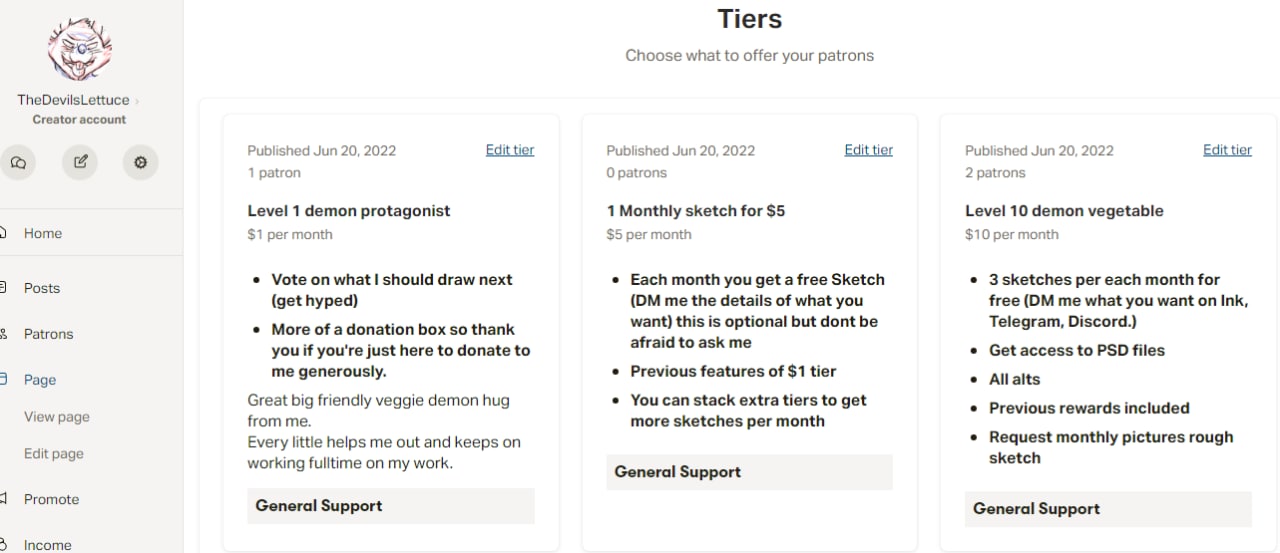Edit tier for Level 10 demon vegetable
Image resolution: width=1280 pixels, height=553 pixels.
(1227, 150)
